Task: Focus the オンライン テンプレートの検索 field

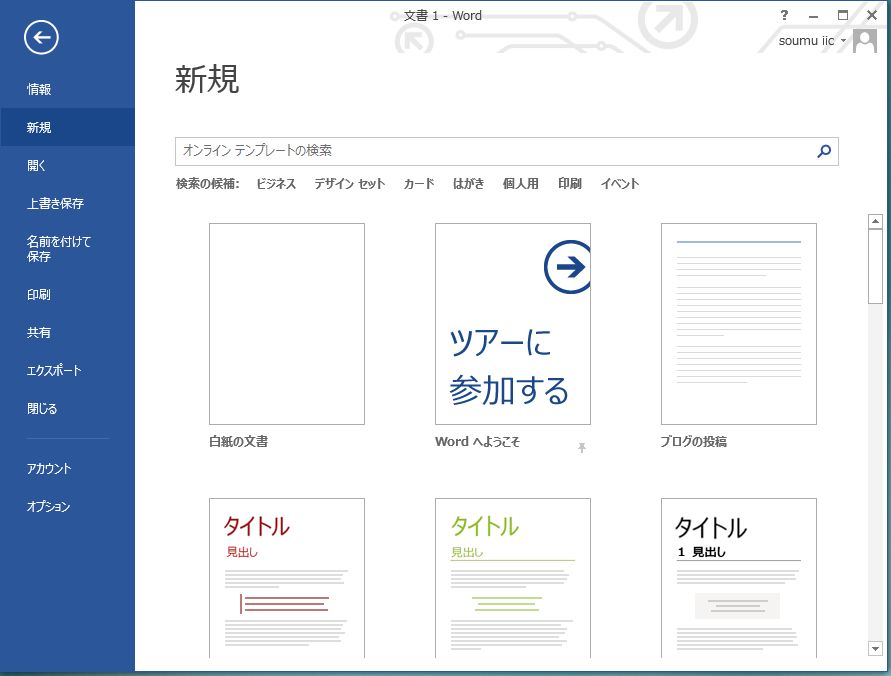Action: (x=507, y=151)
